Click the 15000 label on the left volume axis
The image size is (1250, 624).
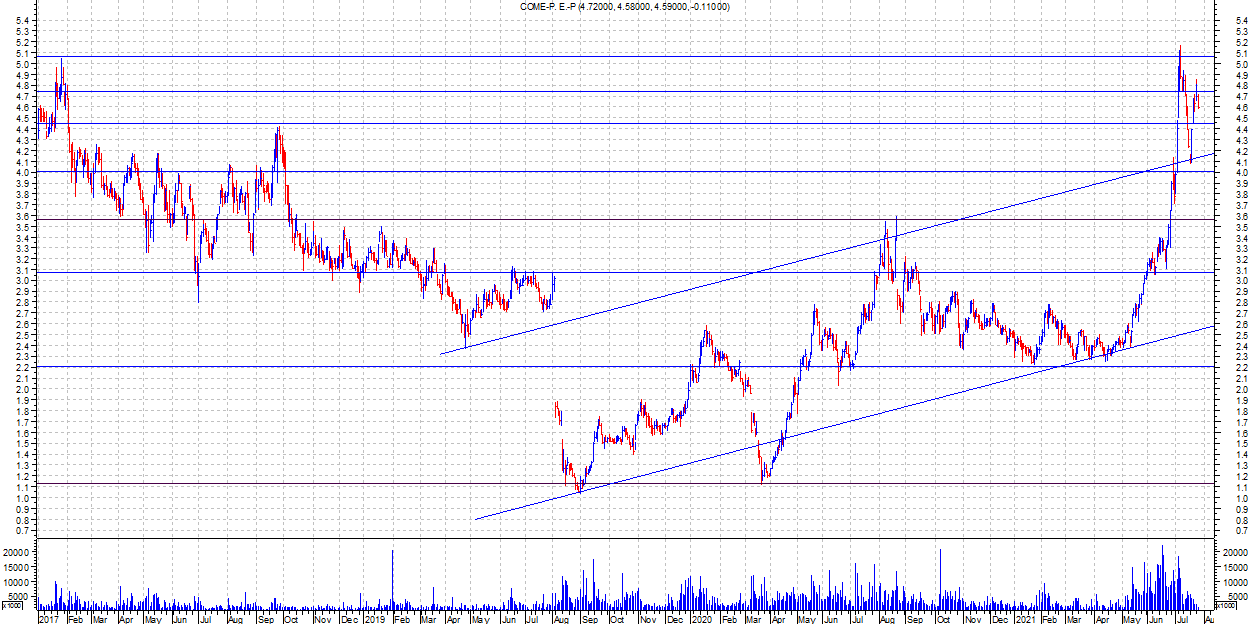[x=18, y=567]
